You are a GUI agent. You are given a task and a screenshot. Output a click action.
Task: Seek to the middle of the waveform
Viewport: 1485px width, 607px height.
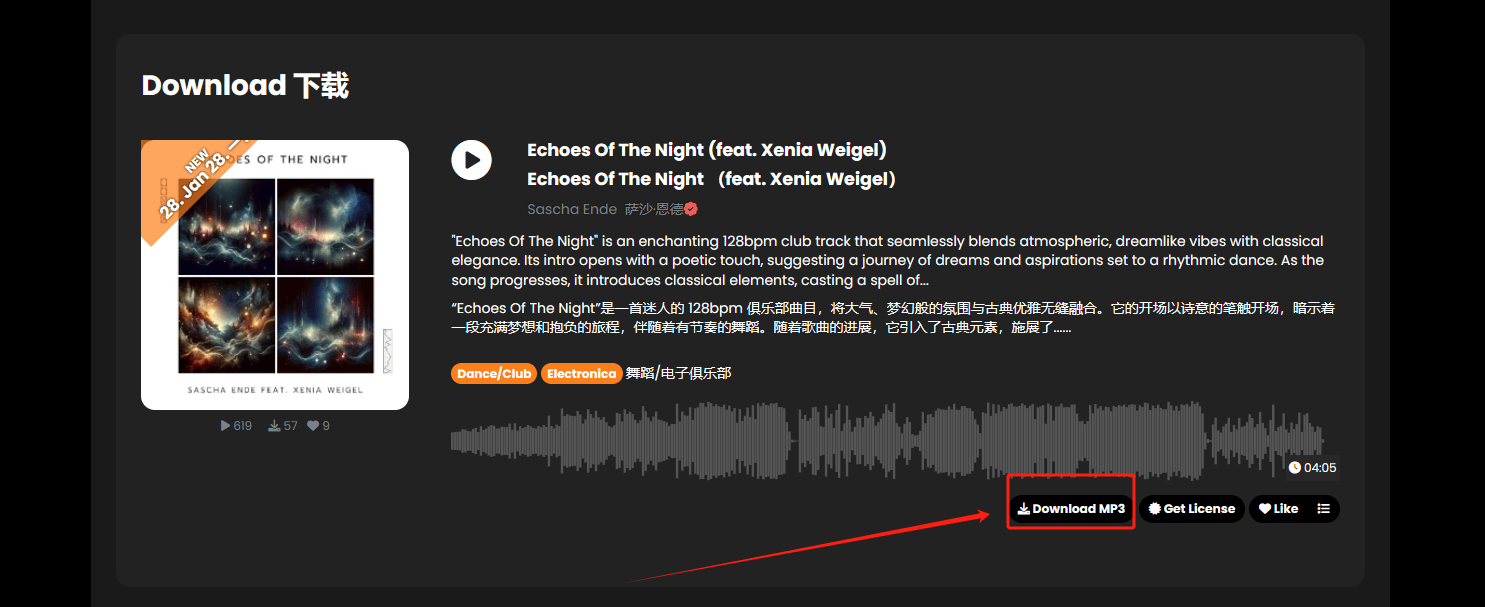[x=888, y=440]
